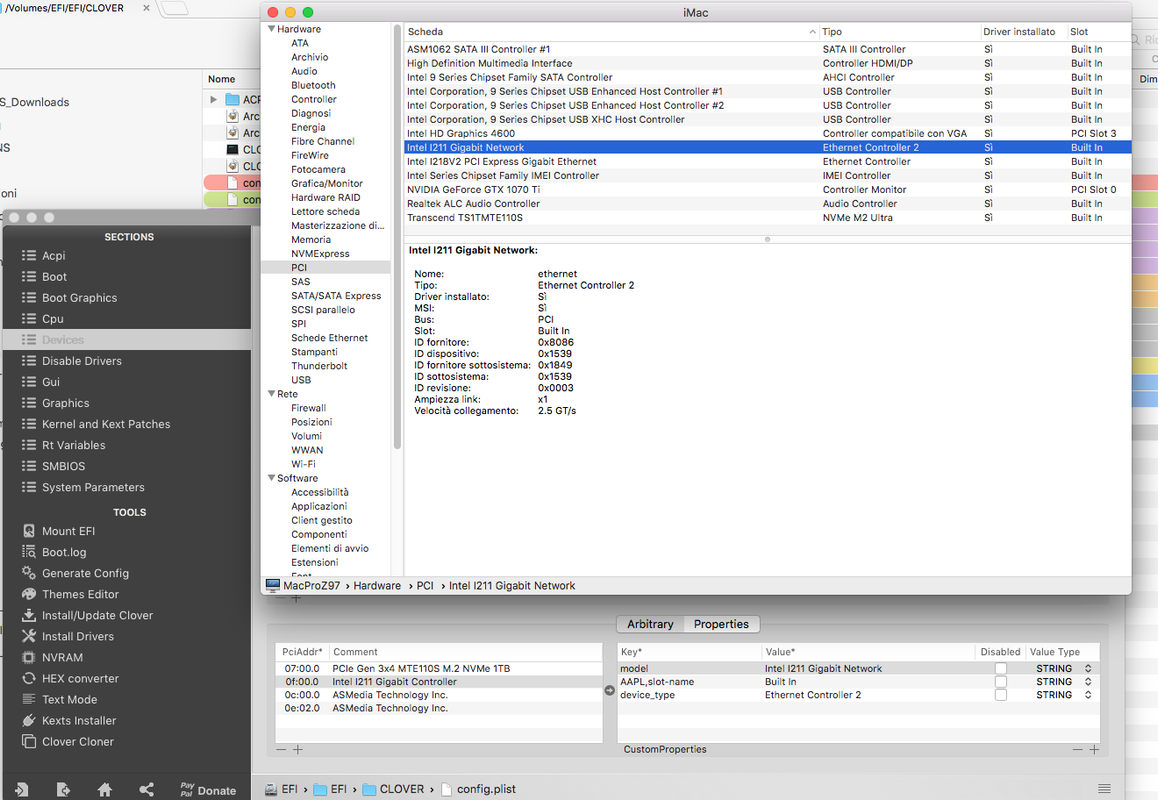The height and width of the screenshot is (800, 1158).
Task: Go to the Cpu section
Action: click(52, 319)
